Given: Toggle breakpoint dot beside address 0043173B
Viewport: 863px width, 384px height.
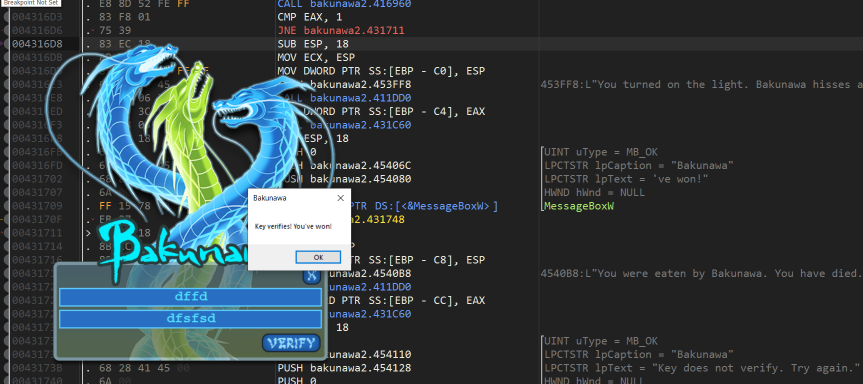Looking at the screenshot, I should click(6, 368).
